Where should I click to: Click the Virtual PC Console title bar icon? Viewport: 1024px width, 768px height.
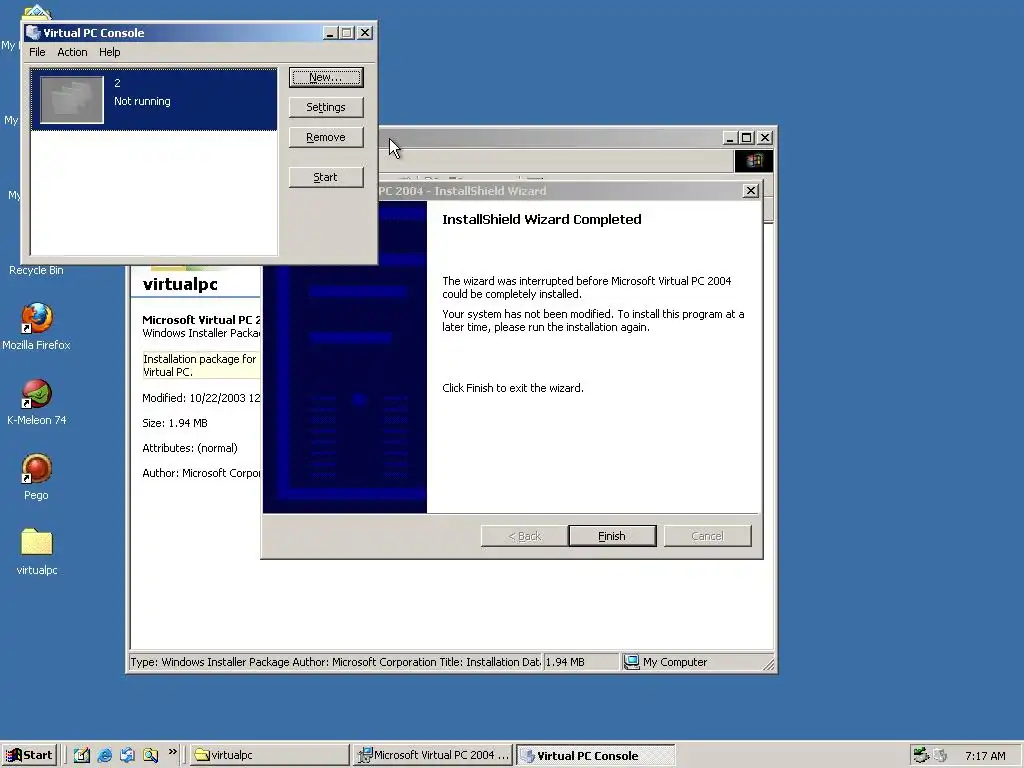pyautogui.click(x=33, y=33)
